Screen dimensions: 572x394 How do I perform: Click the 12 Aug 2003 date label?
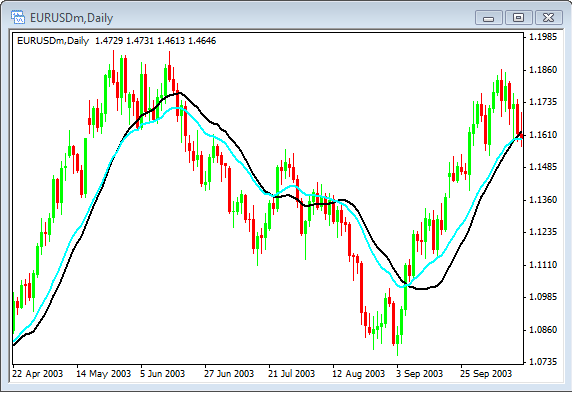click(358, 374)
